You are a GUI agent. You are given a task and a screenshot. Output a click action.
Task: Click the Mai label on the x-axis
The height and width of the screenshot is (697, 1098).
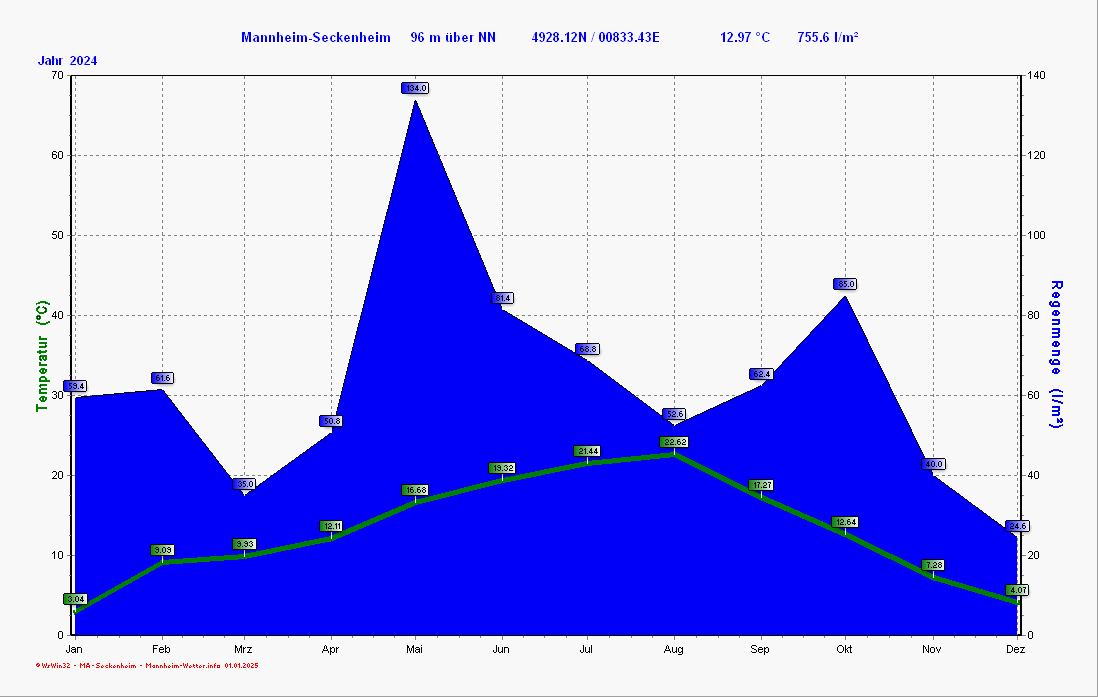[x=415, y=650]
